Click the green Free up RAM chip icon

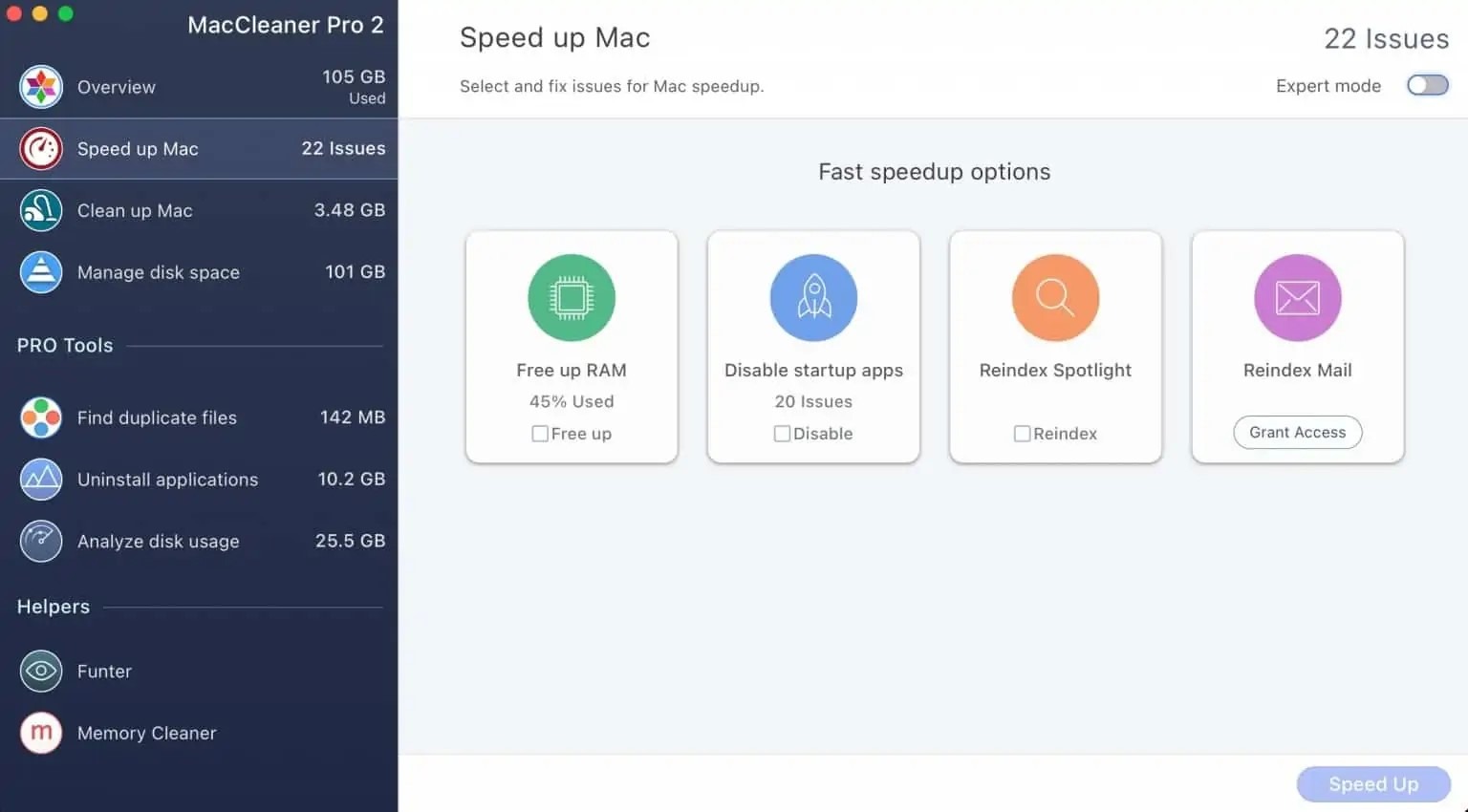pyautogui.click(x=572, y=298)
